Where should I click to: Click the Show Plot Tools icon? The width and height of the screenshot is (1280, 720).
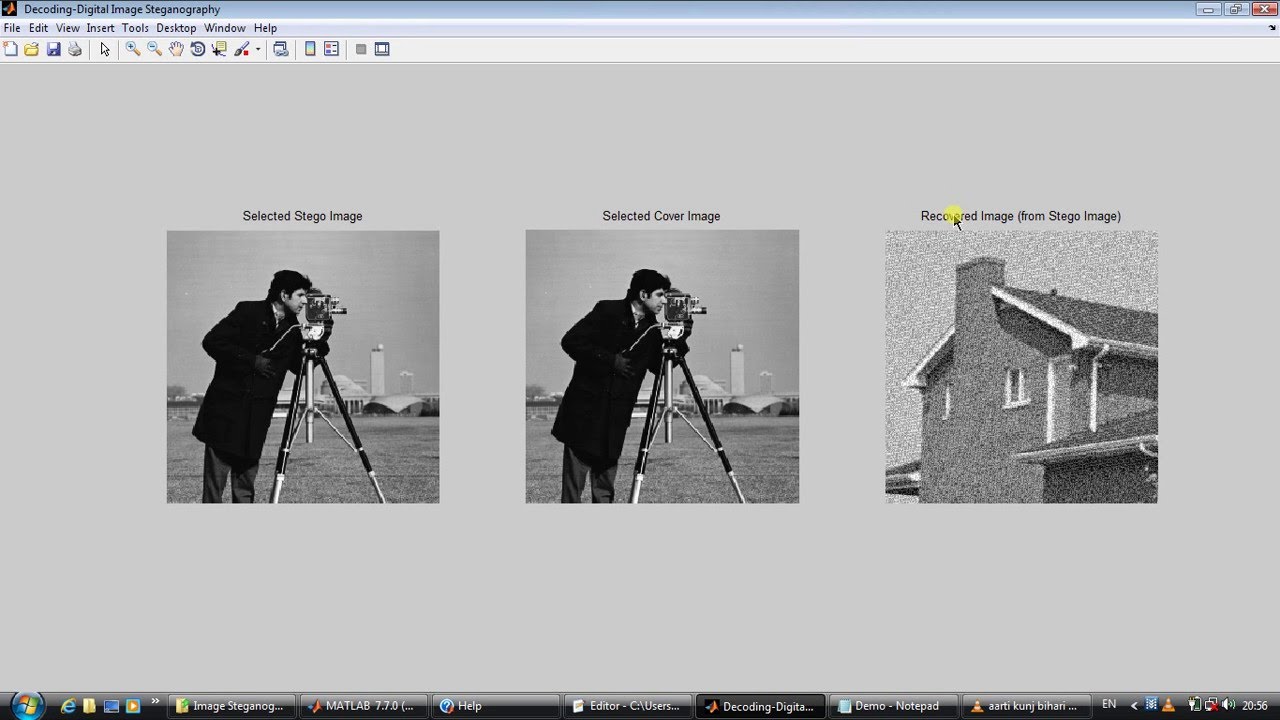(x=382, y=49)
